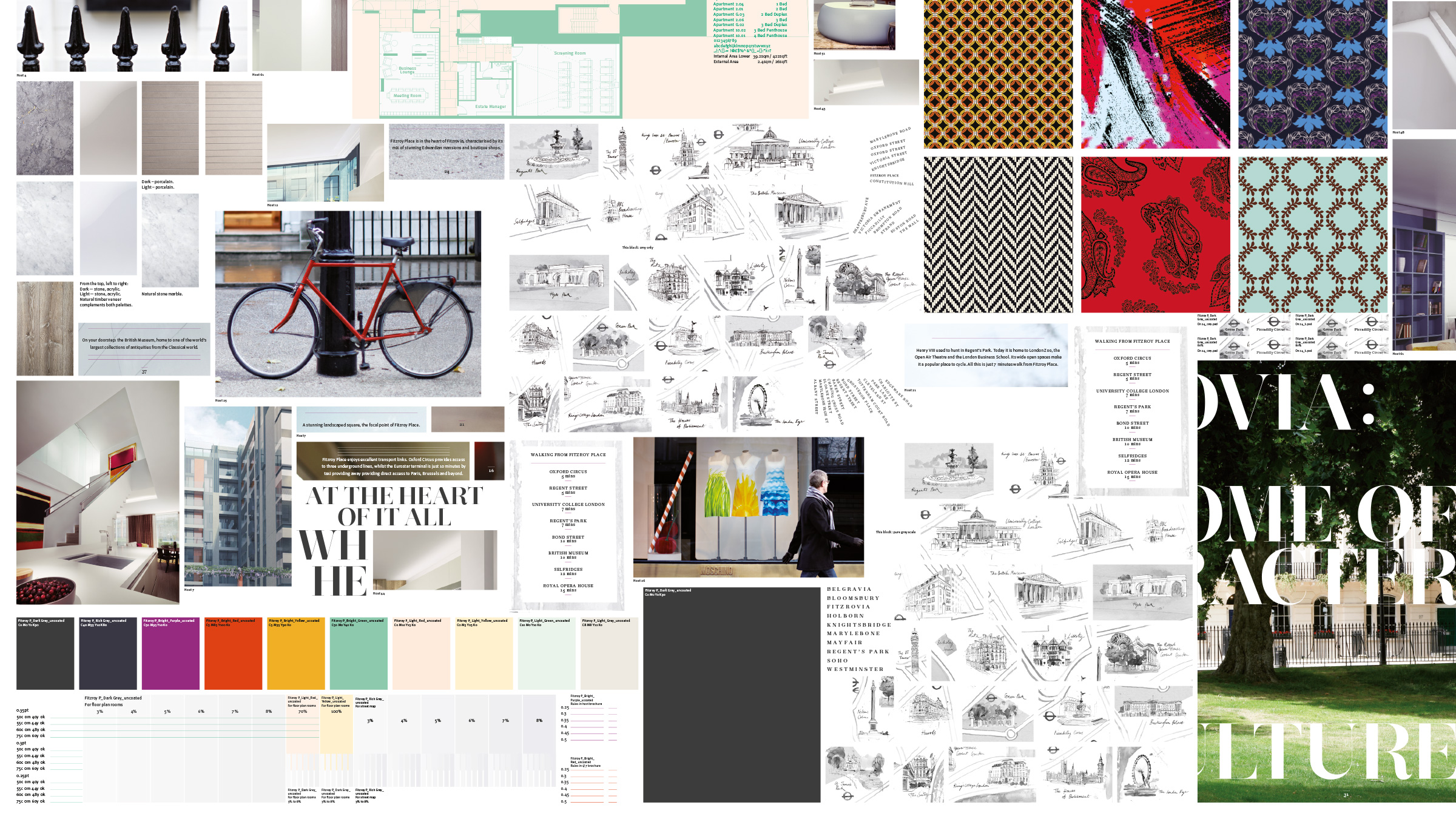This screenshot has width=1456, height=819.
Task: Select the natural timber veneer sample
Action: pos(45,328)
